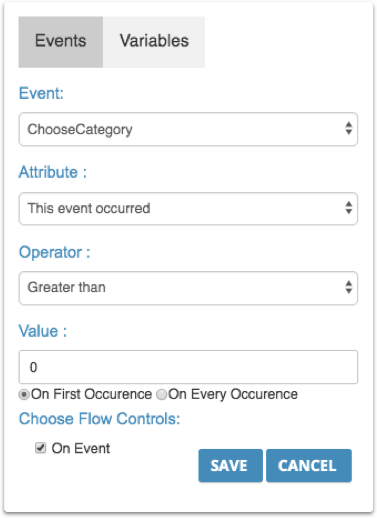The height and width of the screenshot is (518, 377).
Task: Open the 'Greater than' operator dropdown
Action: [188, 288]
